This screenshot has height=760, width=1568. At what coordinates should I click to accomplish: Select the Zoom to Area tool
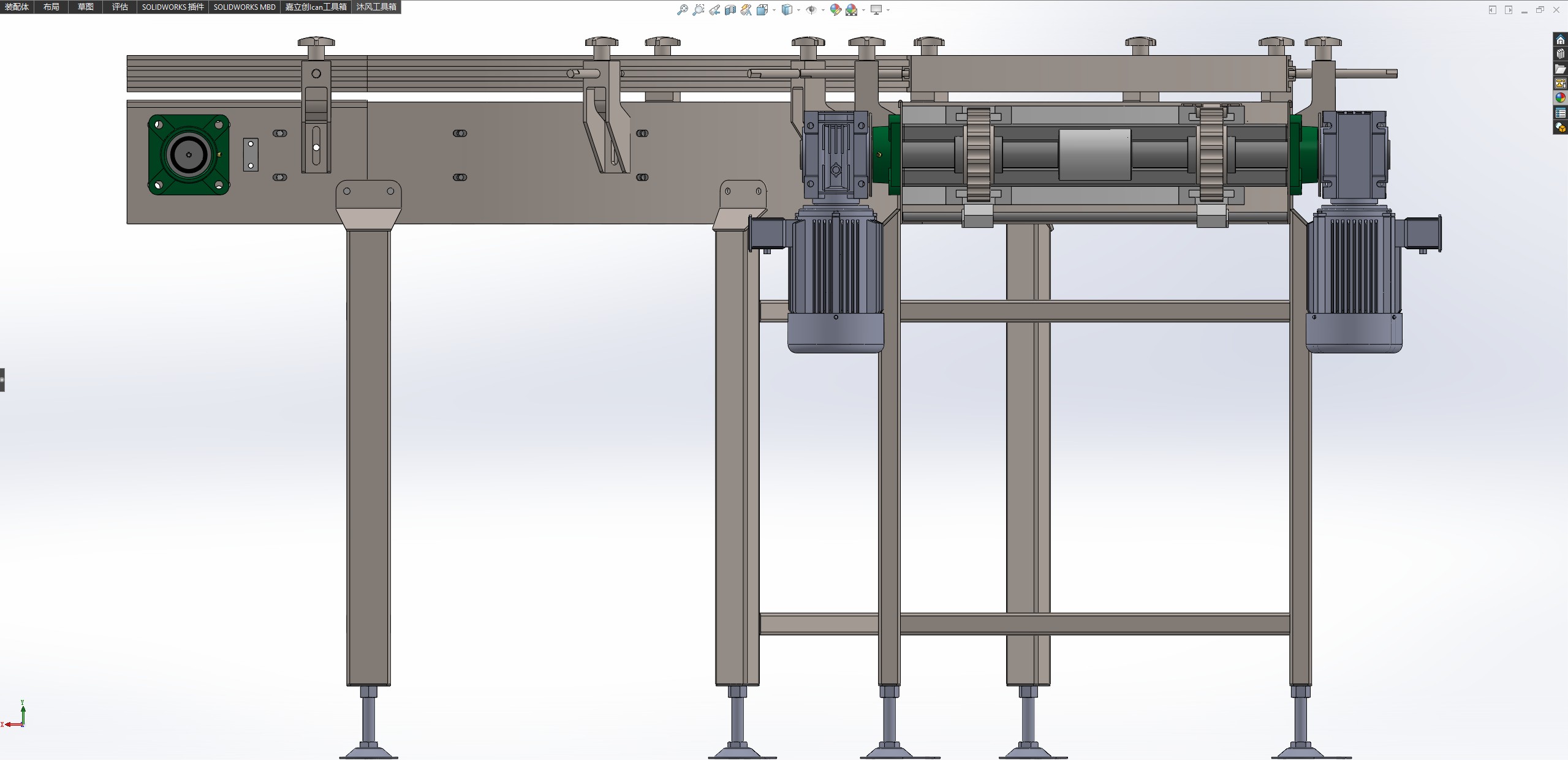(x=698, y=10)
